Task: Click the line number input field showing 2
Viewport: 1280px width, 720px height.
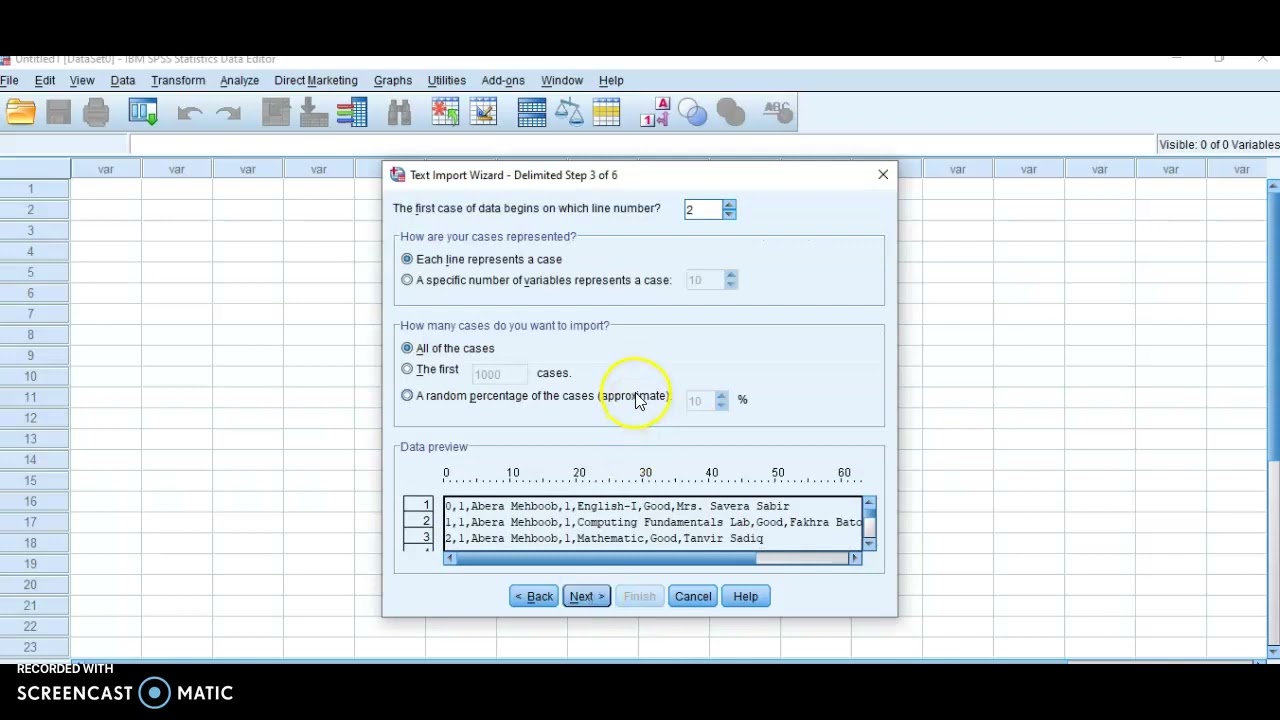Action: point(703,209)
